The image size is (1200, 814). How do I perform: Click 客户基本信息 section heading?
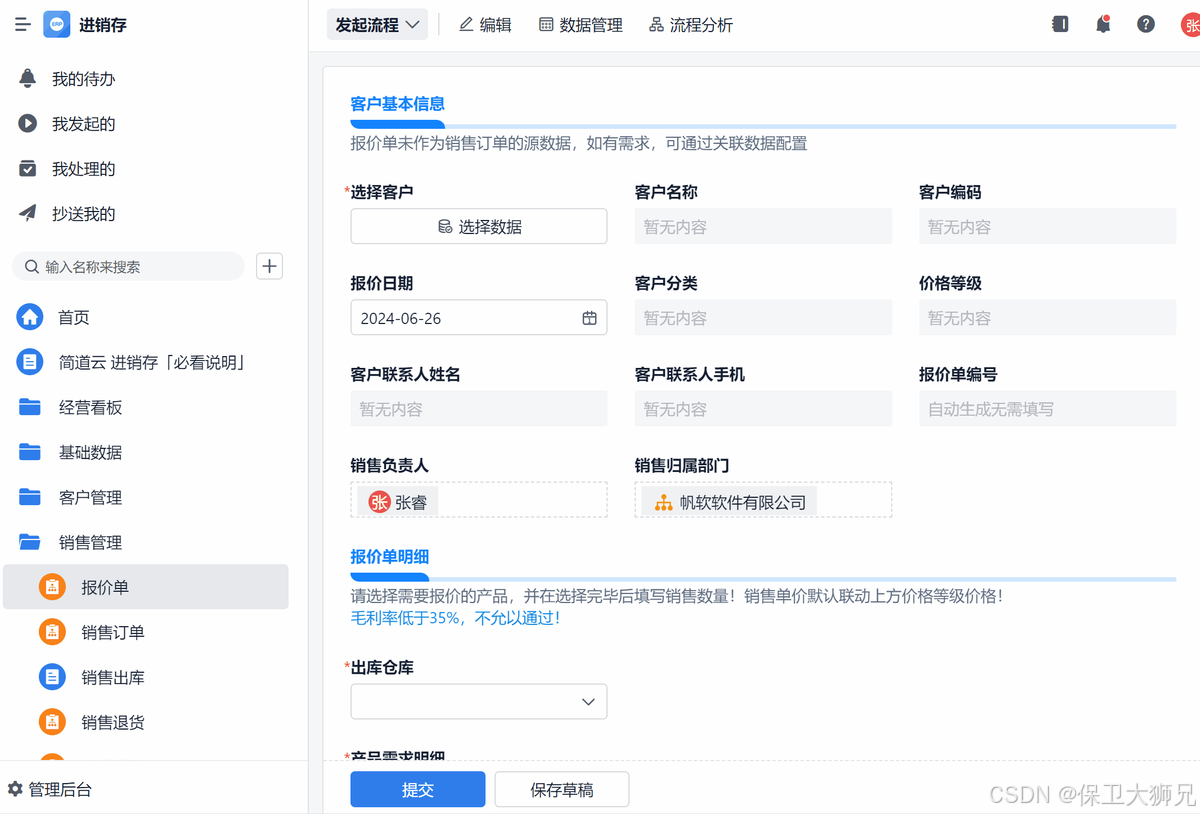click(x=398, y=104)
